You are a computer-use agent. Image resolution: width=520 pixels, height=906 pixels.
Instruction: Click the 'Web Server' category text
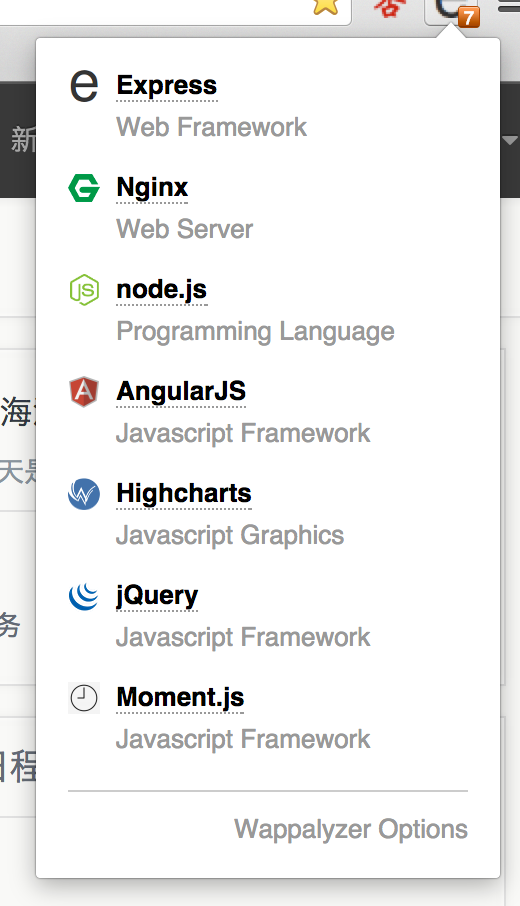(185, 229)
